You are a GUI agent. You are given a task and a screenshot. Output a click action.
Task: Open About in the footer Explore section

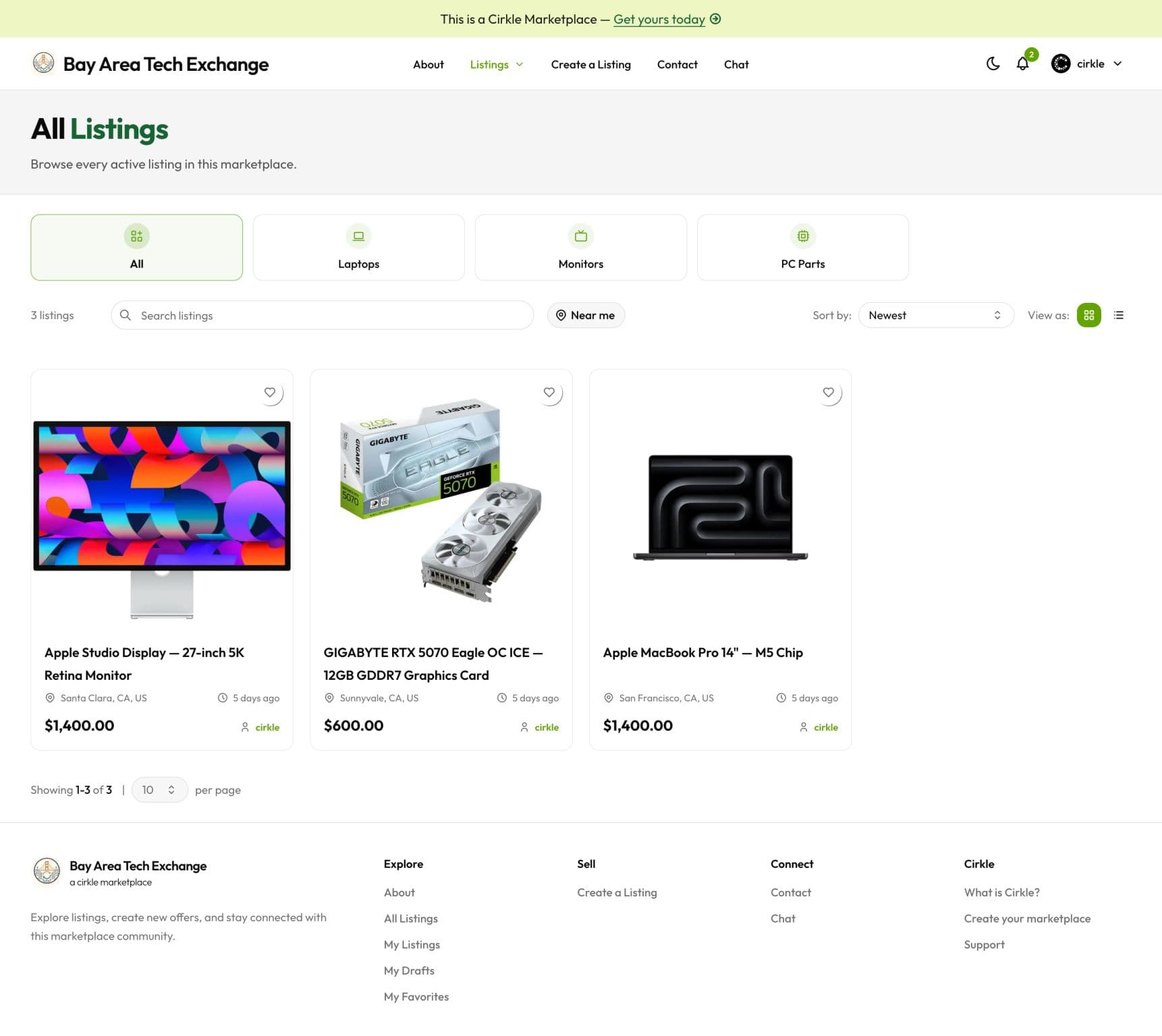click(x=399, y=892)
